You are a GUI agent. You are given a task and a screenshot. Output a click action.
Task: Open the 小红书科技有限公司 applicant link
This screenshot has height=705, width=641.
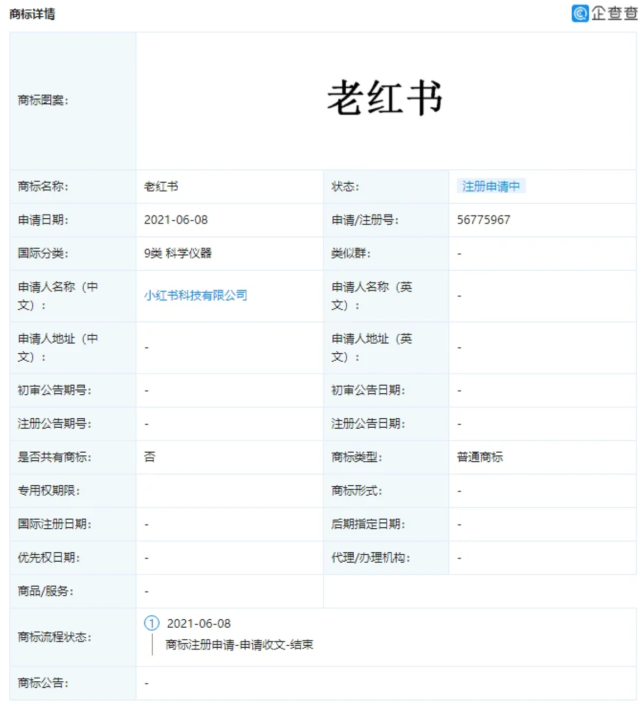[x=196, y=295]
